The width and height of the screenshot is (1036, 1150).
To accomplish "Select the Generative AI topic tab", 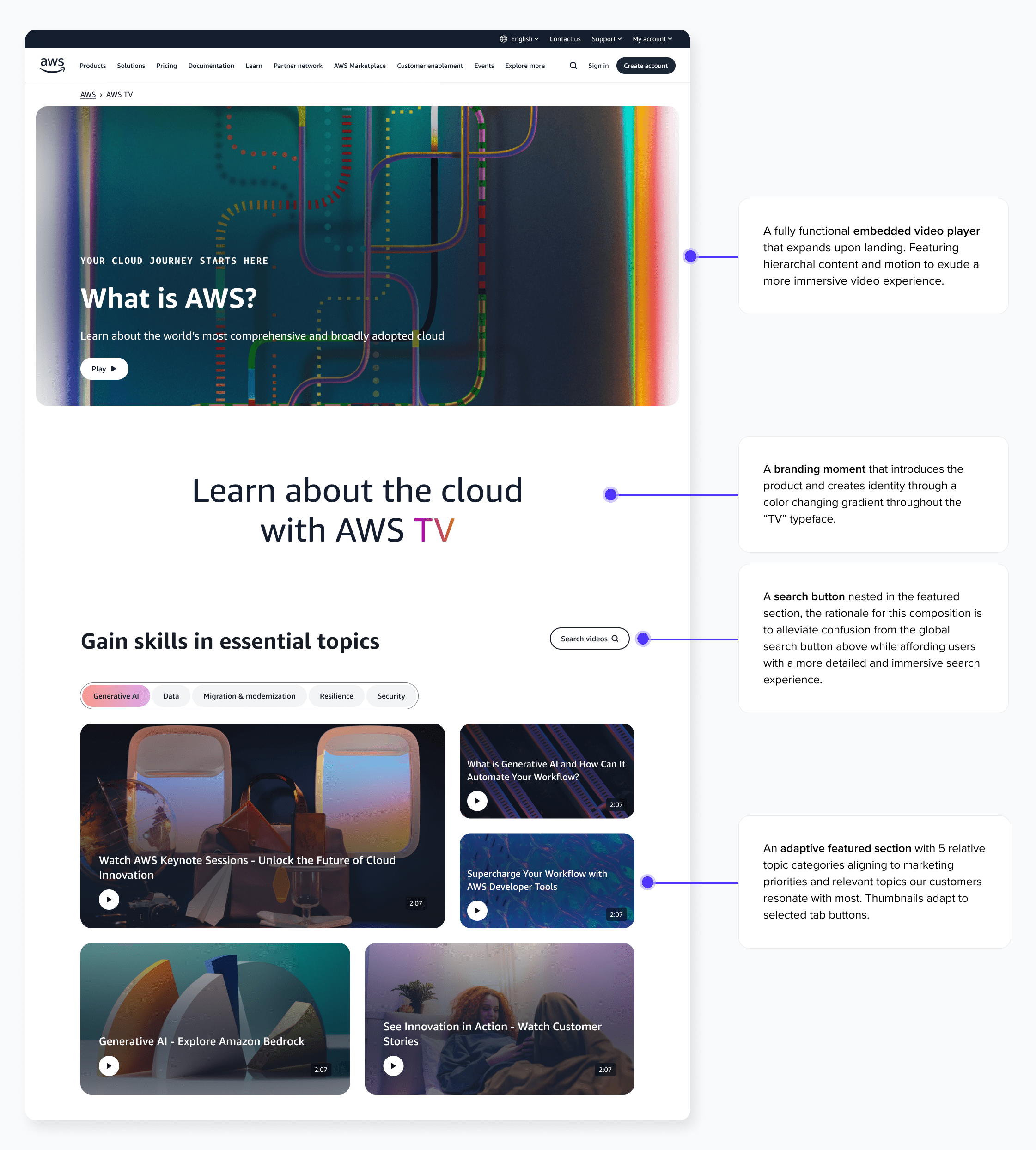I will [x=116, y=696].
